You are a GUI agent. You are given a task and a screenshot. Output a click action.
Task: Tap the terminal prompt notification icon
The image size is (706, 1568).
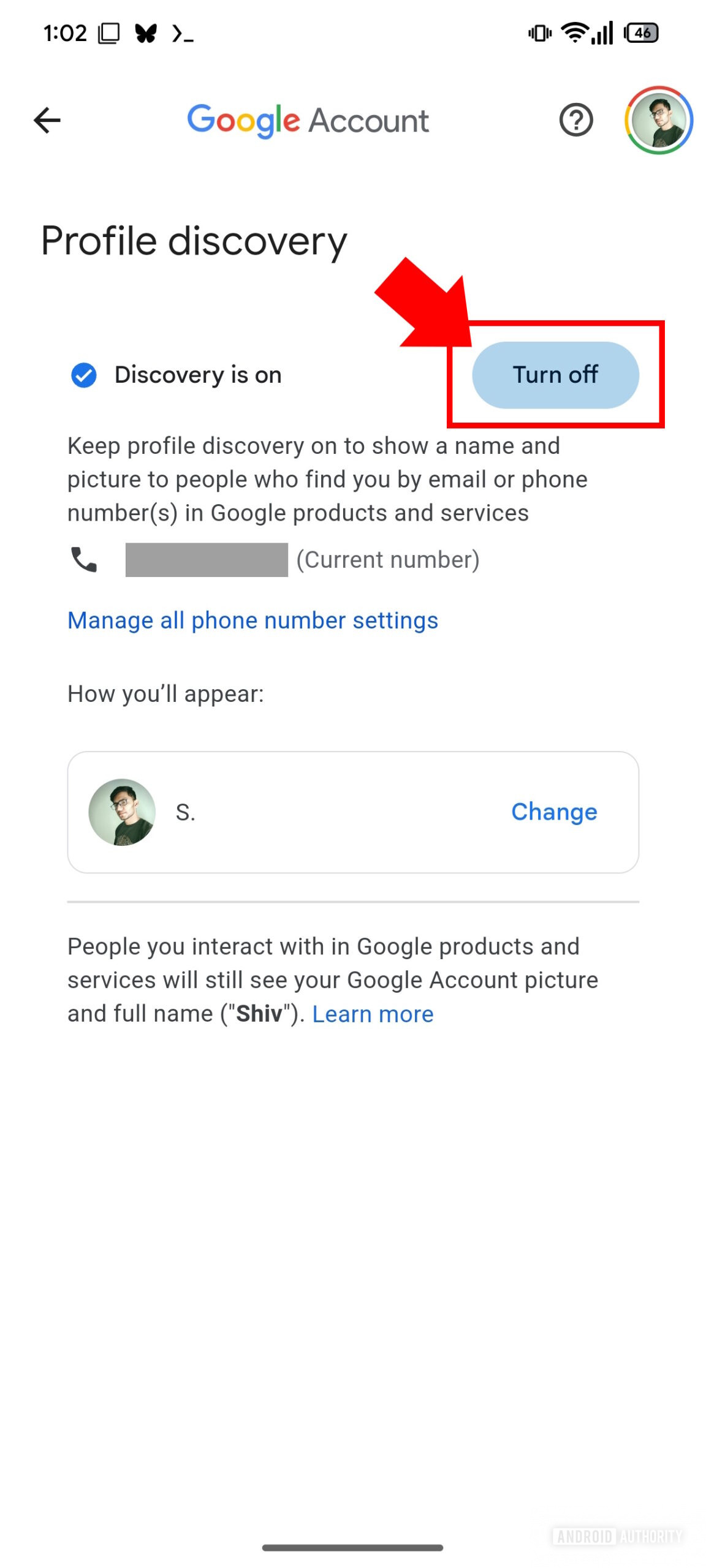coord(183,34)
